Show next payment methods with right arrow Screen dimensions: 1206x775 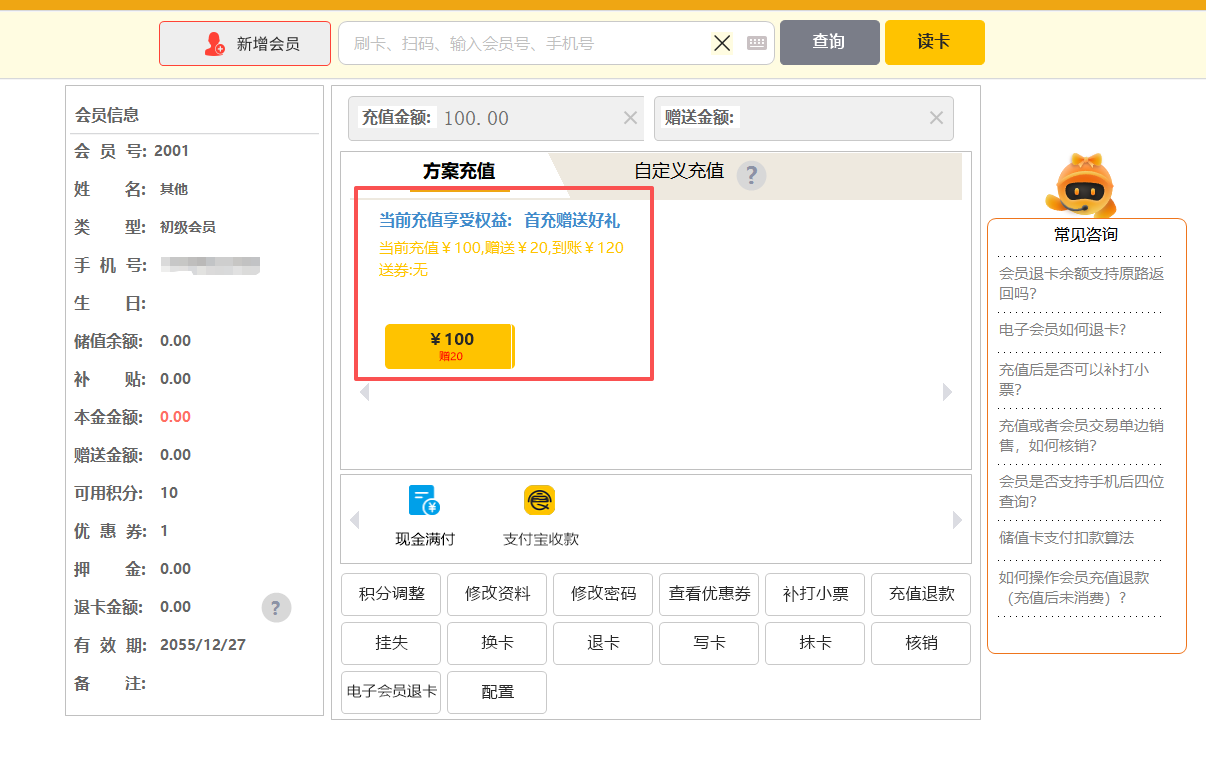click(x=957, y=520)
